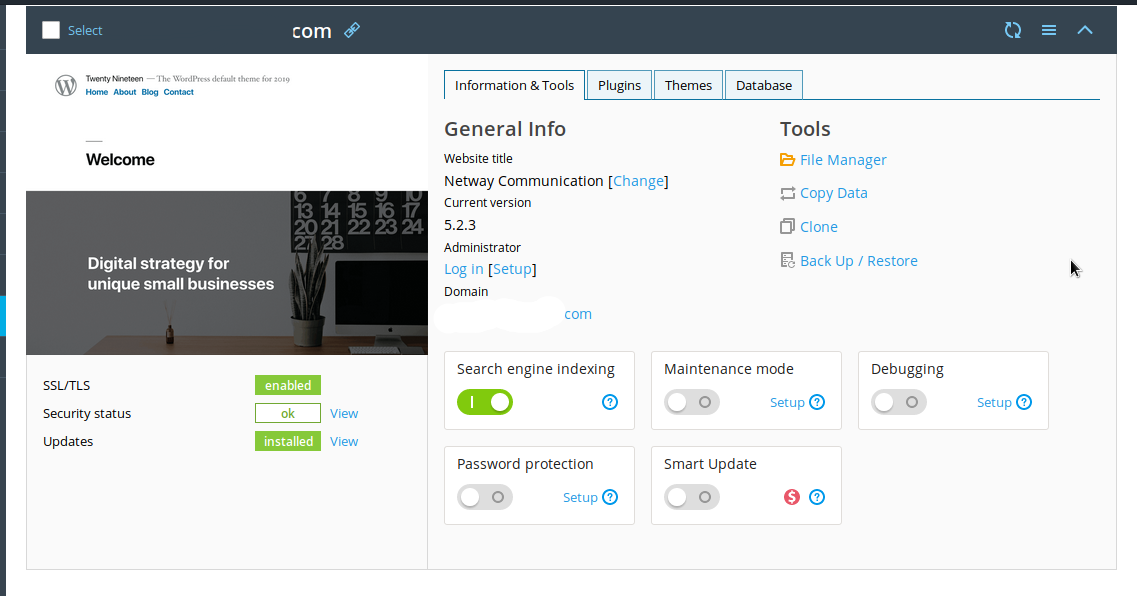Click the website preview thumbnail
1137x596 pixels.
(x=227, y=205)
